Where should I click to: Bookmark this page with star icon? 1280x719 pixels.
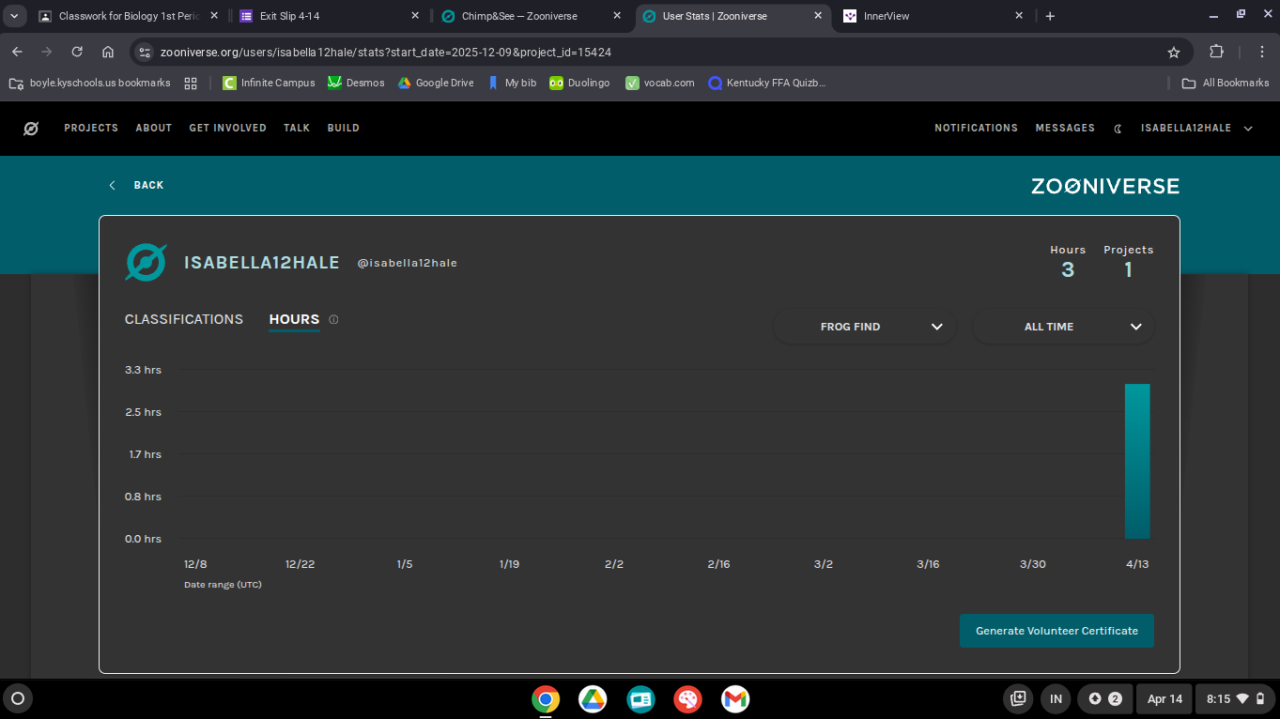[1173, 52]
